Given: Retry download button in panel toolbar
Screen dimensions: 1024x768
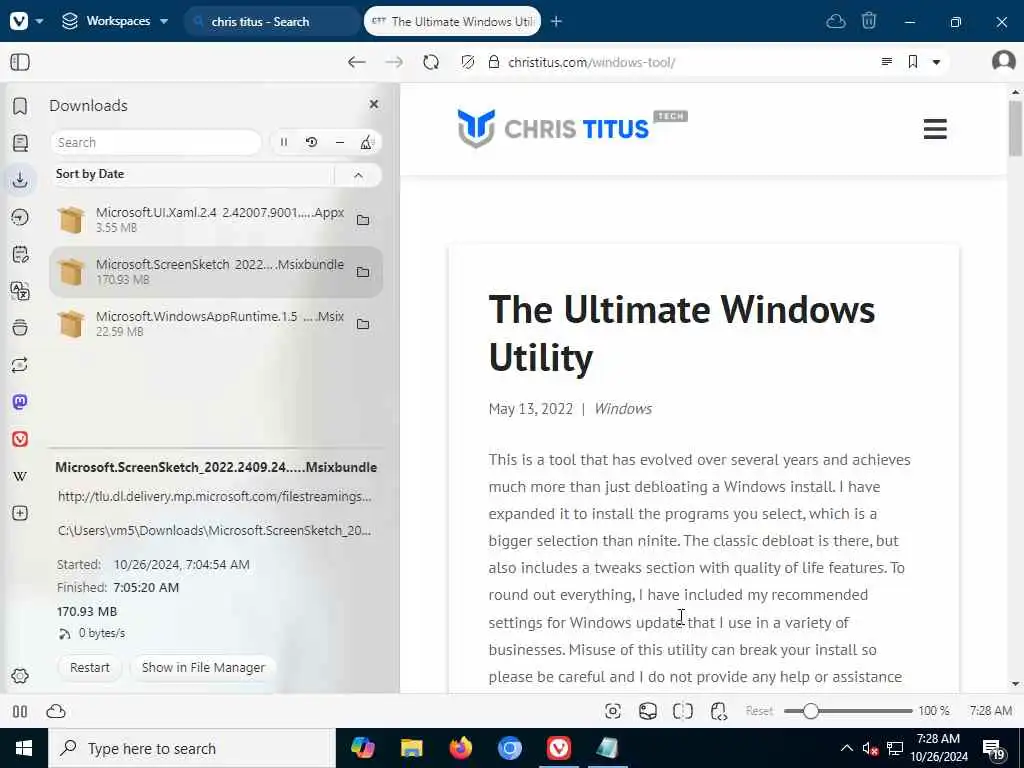Looking at the screenshot, I should (x=312, y=142).
